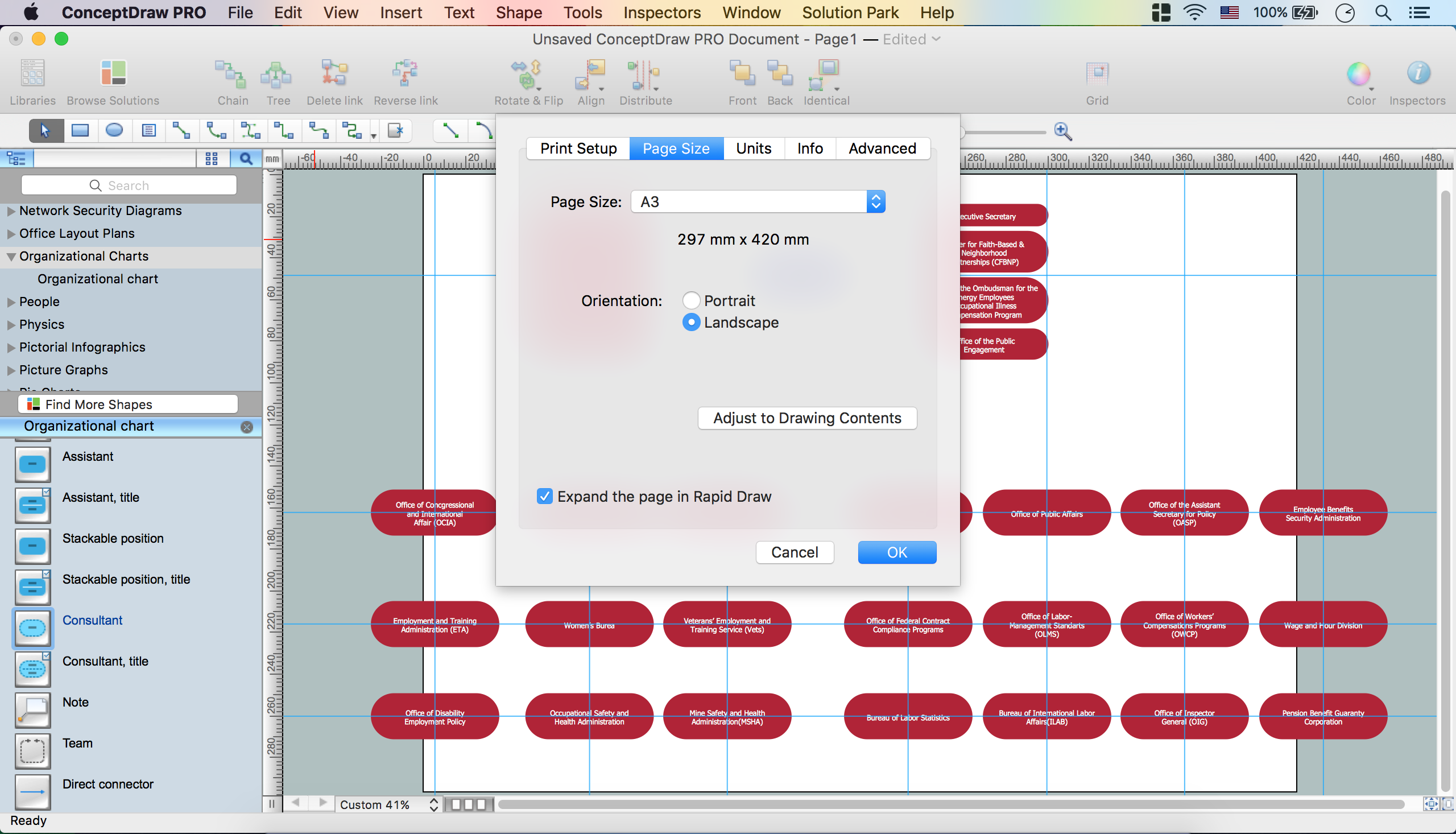Click the zoom slider track
Screen dimensions: 1456x834
pyautogui.click(x=1005, y=133)
